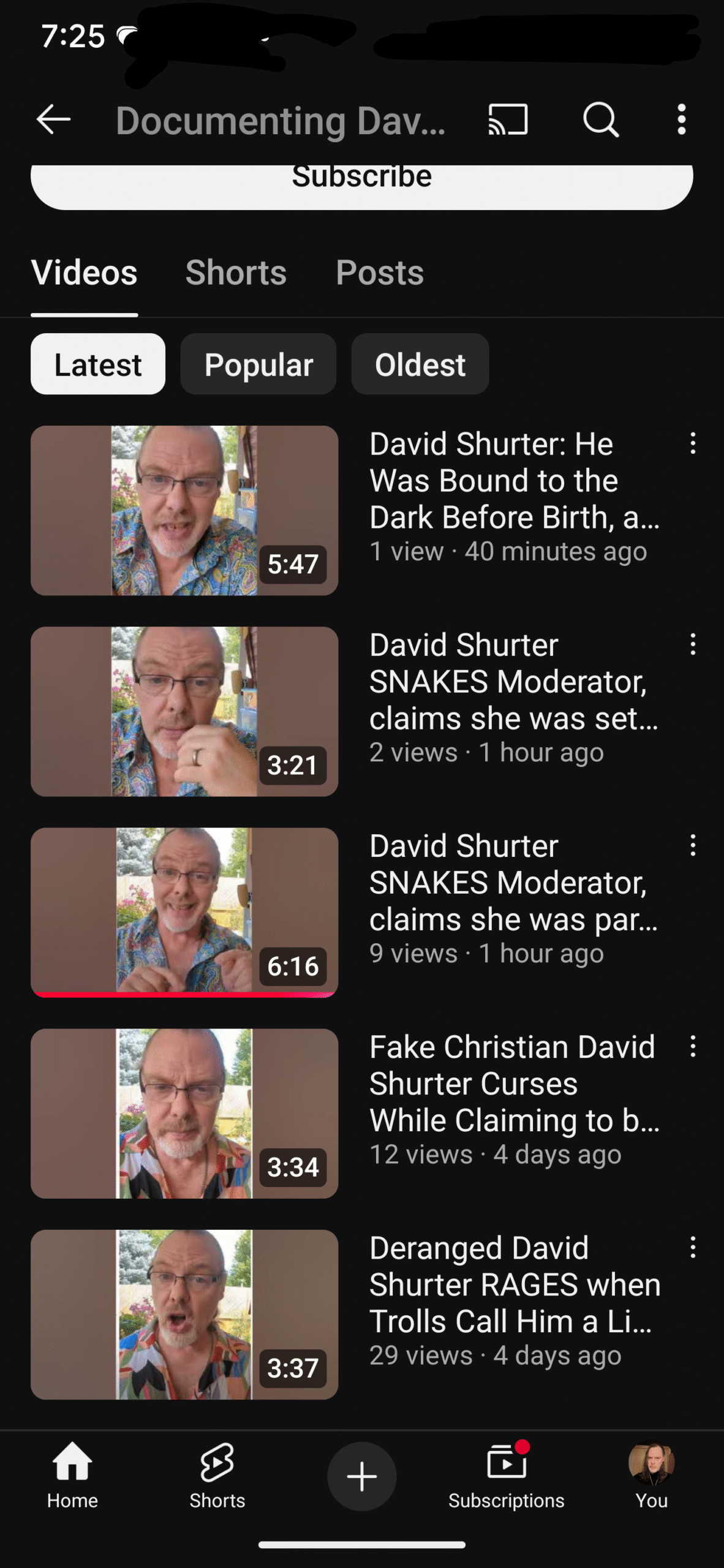The image size is (724, 1568).
Task: Open options for 'Deranged David Shurter' video
Action: pos(693,1247)
